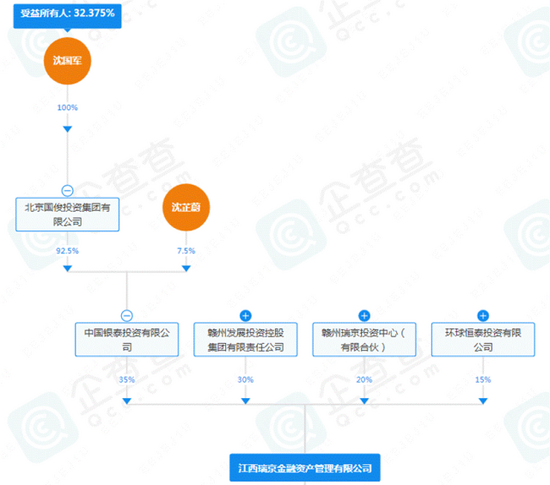
Task: Expand 环球恒泰投资有限公司 with its plus icon
Action: pyautogui.click(x=483, y=316)
